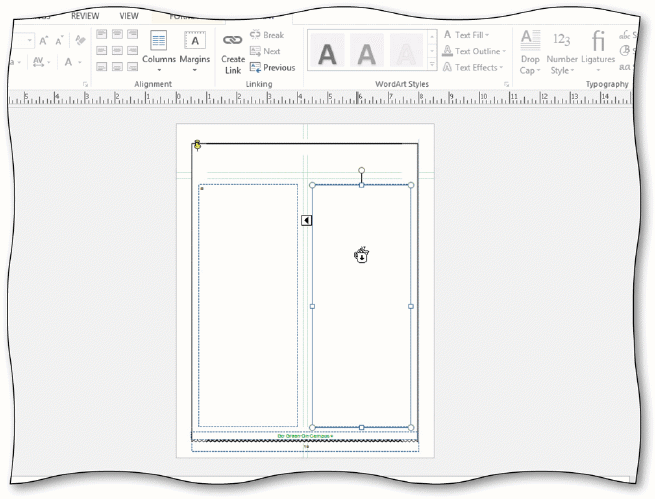This screenshot has height=499, width=655.
Task: Click the yellow pushpin anchor icon
Action: [x=198, y=145]
